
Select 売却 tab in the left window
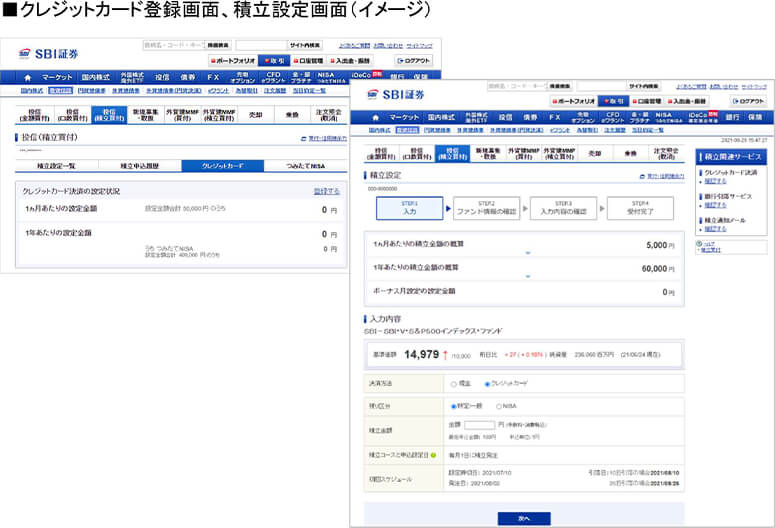click(256, 115)
